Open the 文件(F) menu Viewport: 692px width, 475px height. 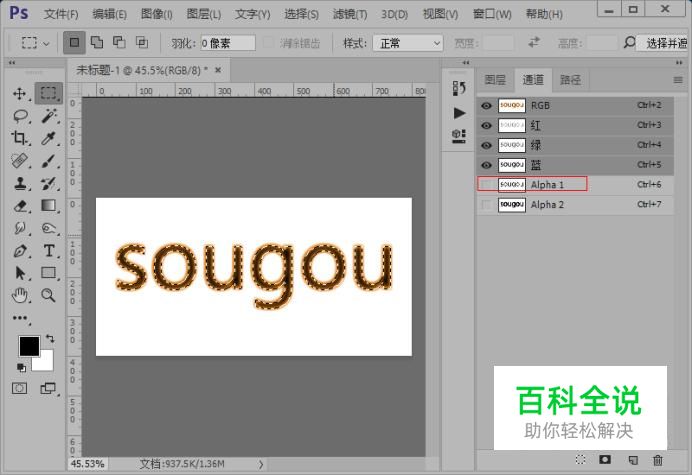[61, 14]
